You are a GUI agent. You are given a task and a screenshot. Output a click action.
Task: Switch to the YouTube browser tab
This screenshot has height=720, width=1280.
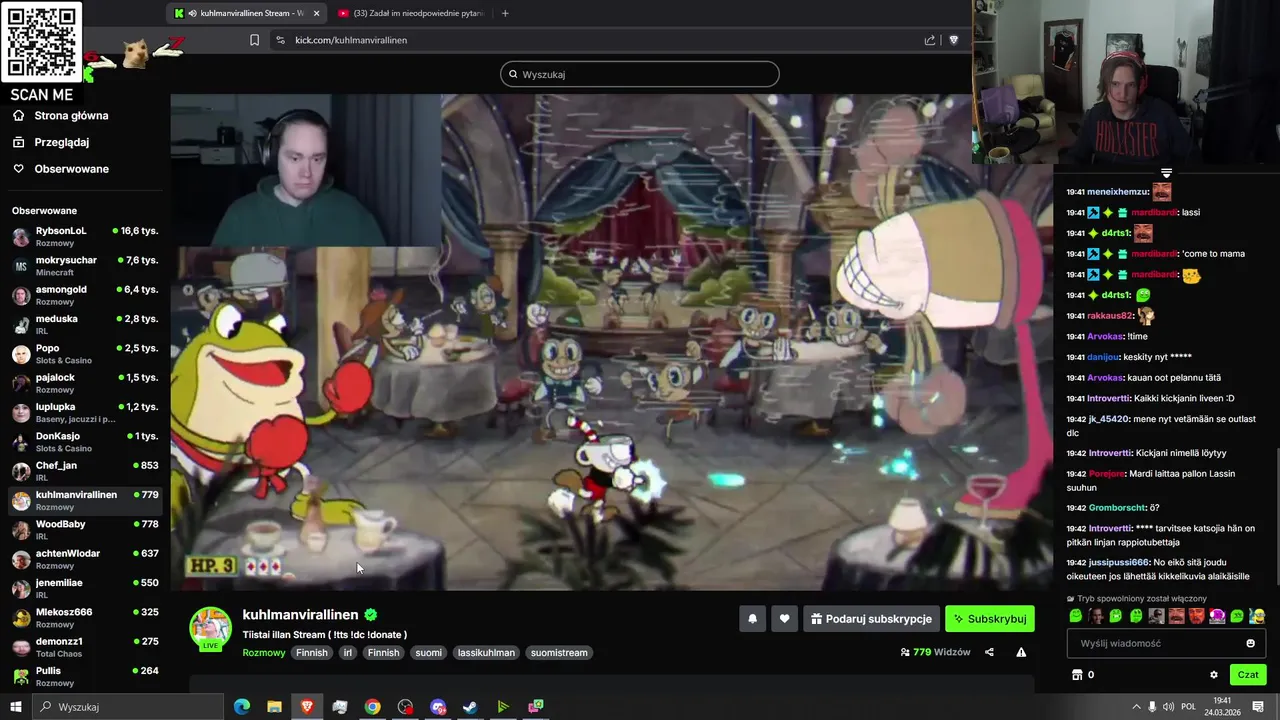coord(410,13)
